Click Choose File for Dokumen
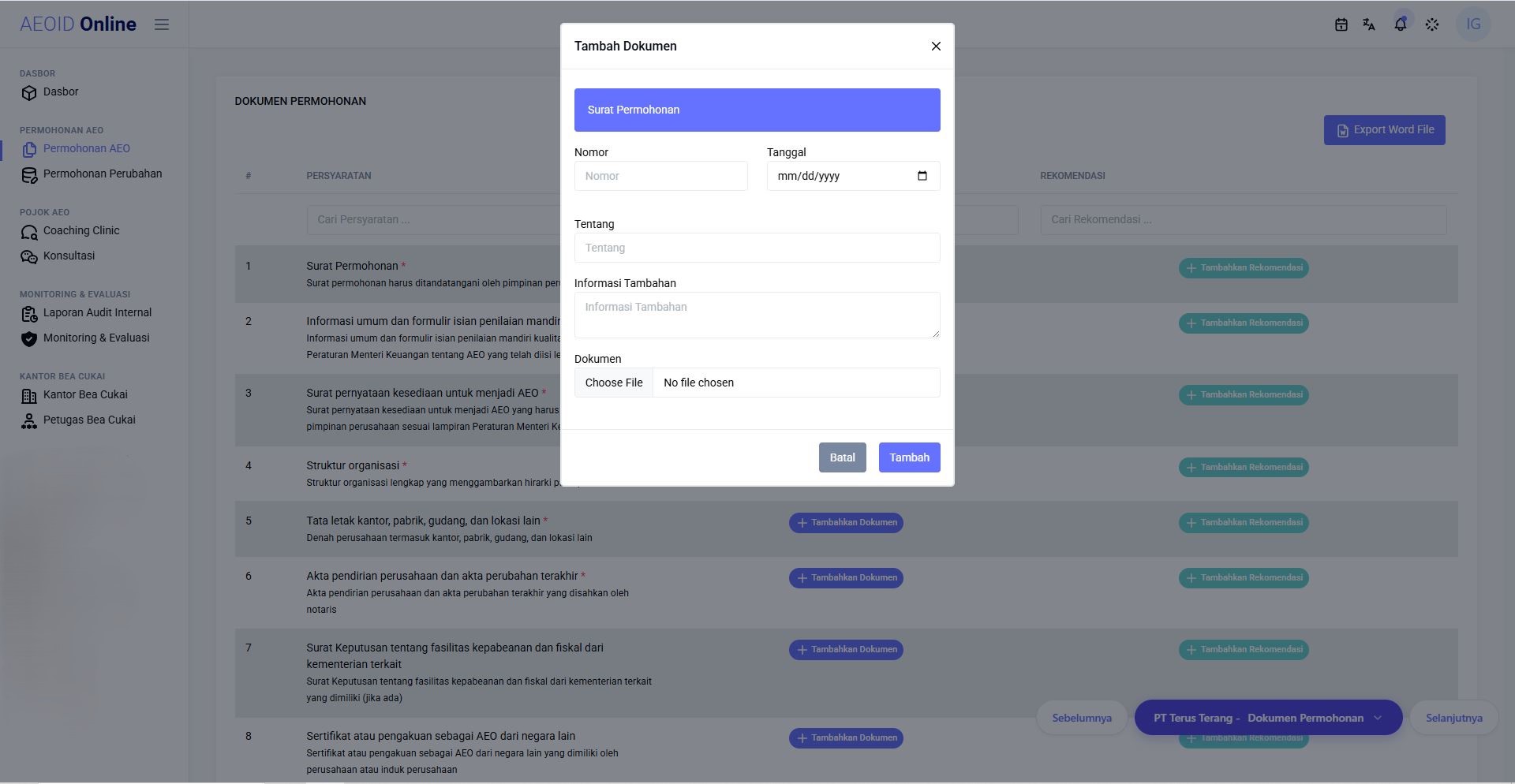Image resolution: width=1515 pixels, height=784 pixels. click(x=614, y=383)
